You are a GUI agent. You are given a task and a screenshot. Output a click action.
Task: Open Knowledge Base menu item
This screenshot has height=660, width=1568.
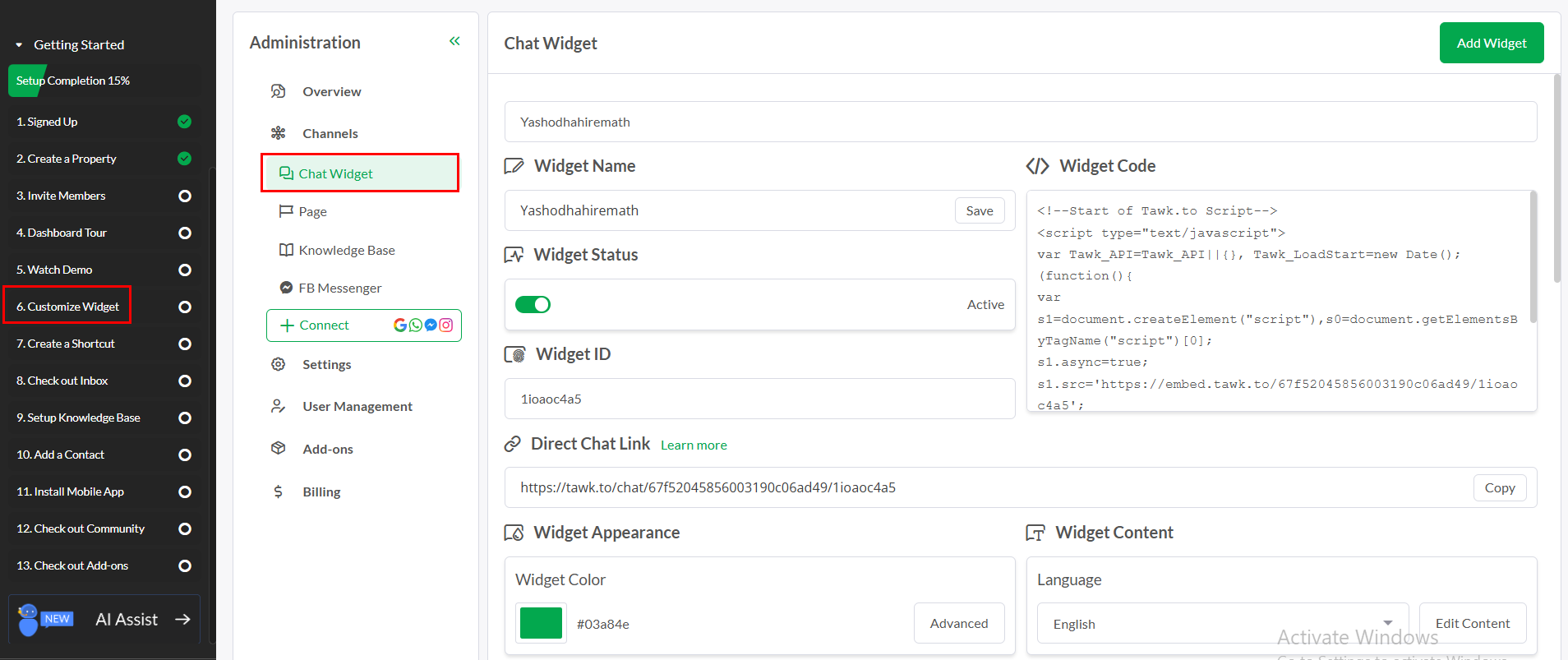coord(346,250)
